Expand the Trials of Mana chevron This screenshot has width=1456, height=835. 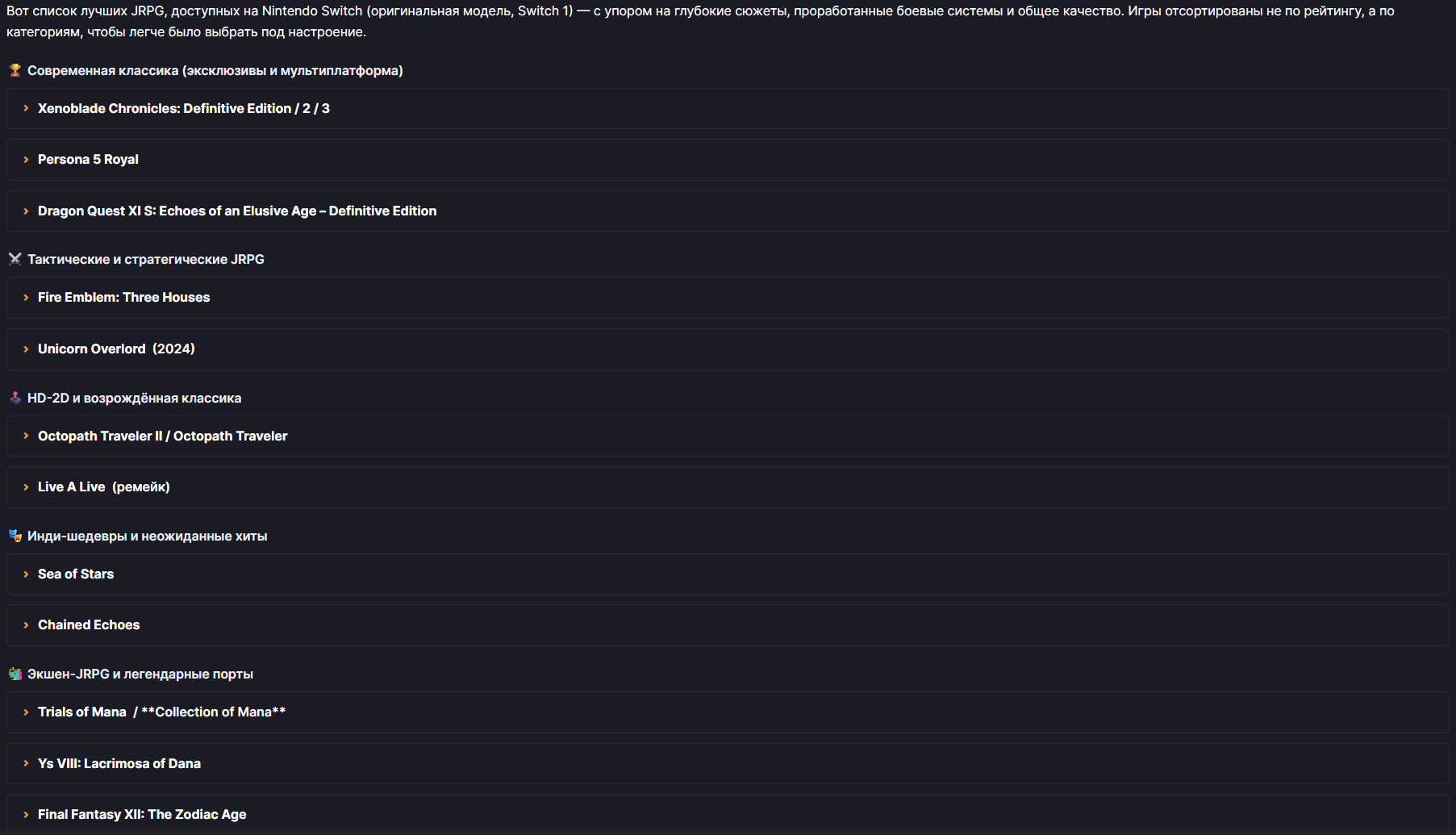[26, 712]
